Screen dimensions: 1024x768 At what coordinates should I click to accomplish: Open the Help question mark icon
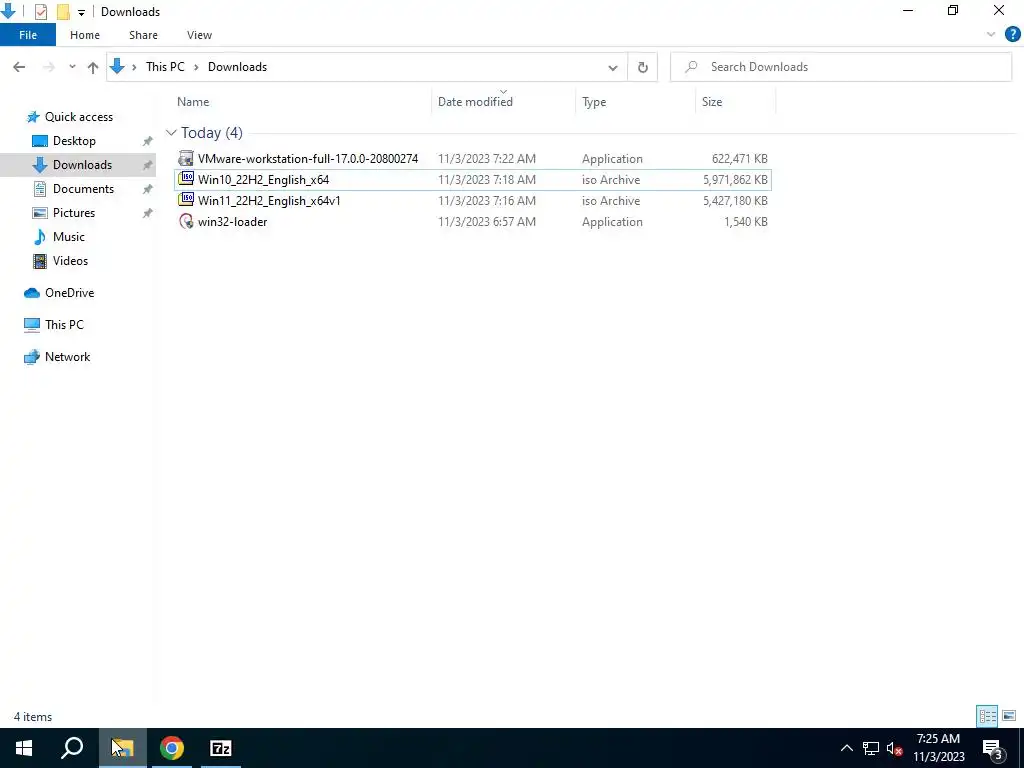1012,35
